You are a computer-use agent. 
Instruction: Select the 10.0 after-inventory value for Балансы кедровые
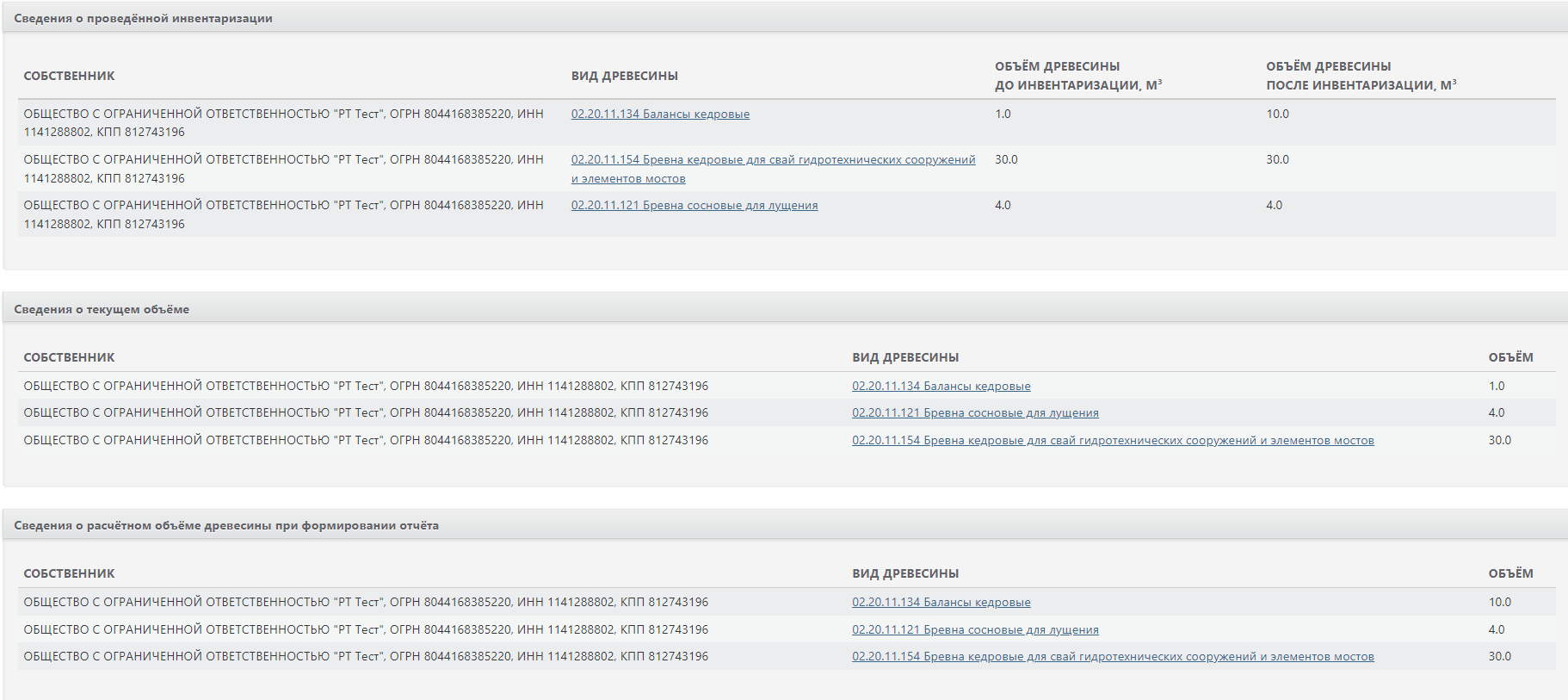coord(1277,114)
